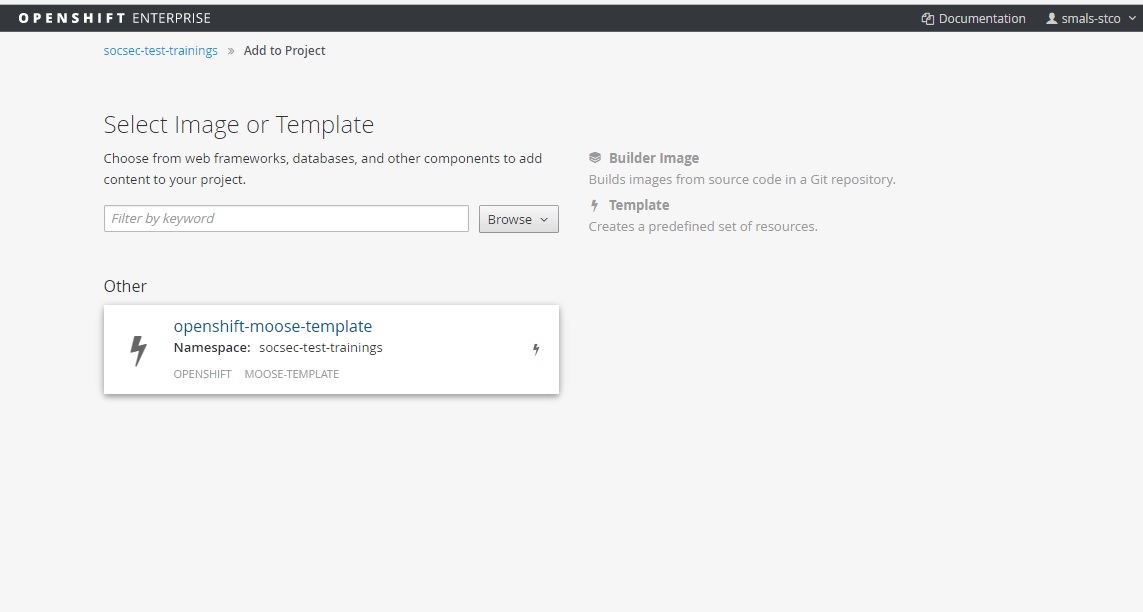Click the arrow next to smals-stco

1132,19
